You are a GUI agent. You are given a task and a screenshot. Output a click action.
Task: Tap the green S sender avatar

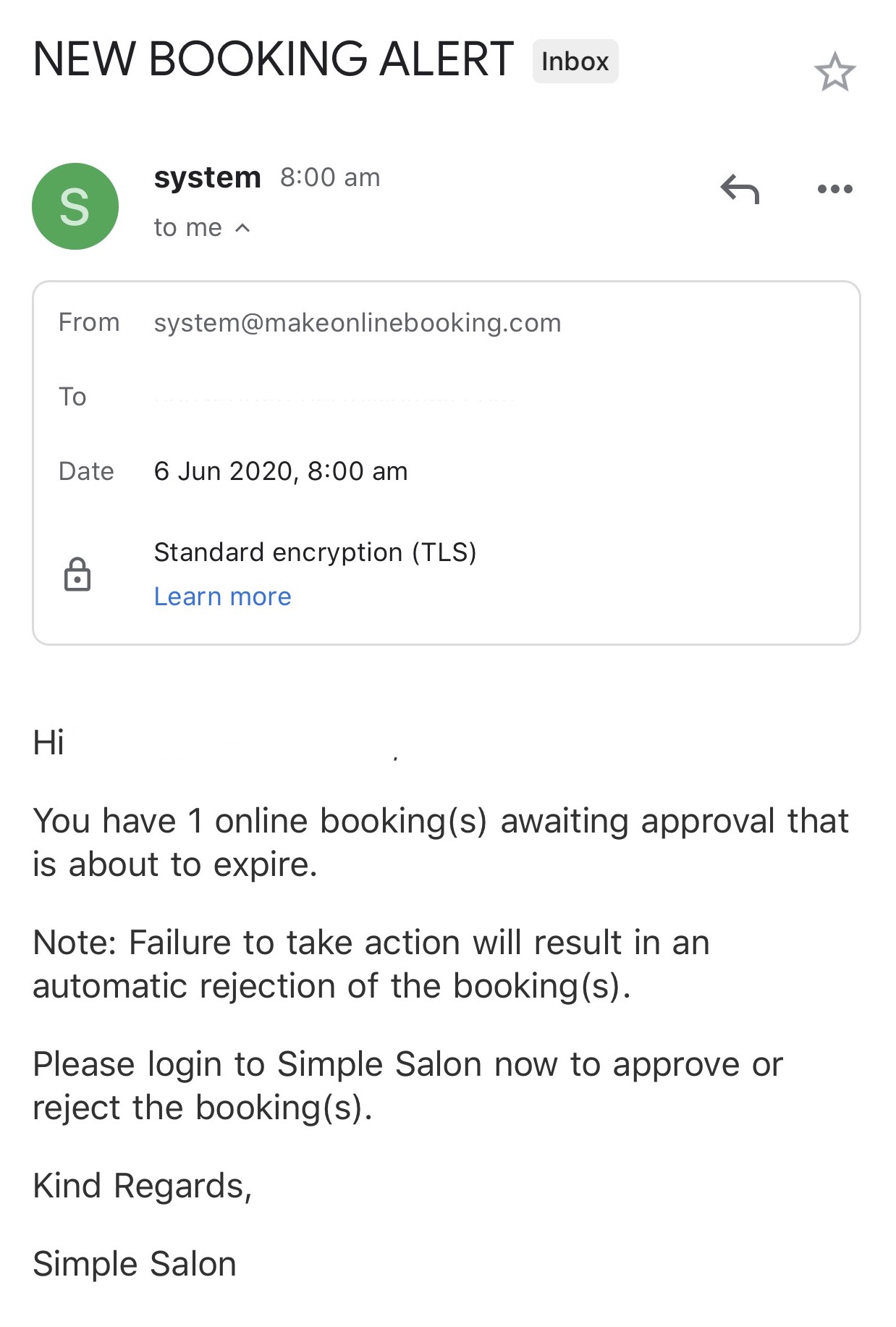pyautogui.click(x=75, y=206)
